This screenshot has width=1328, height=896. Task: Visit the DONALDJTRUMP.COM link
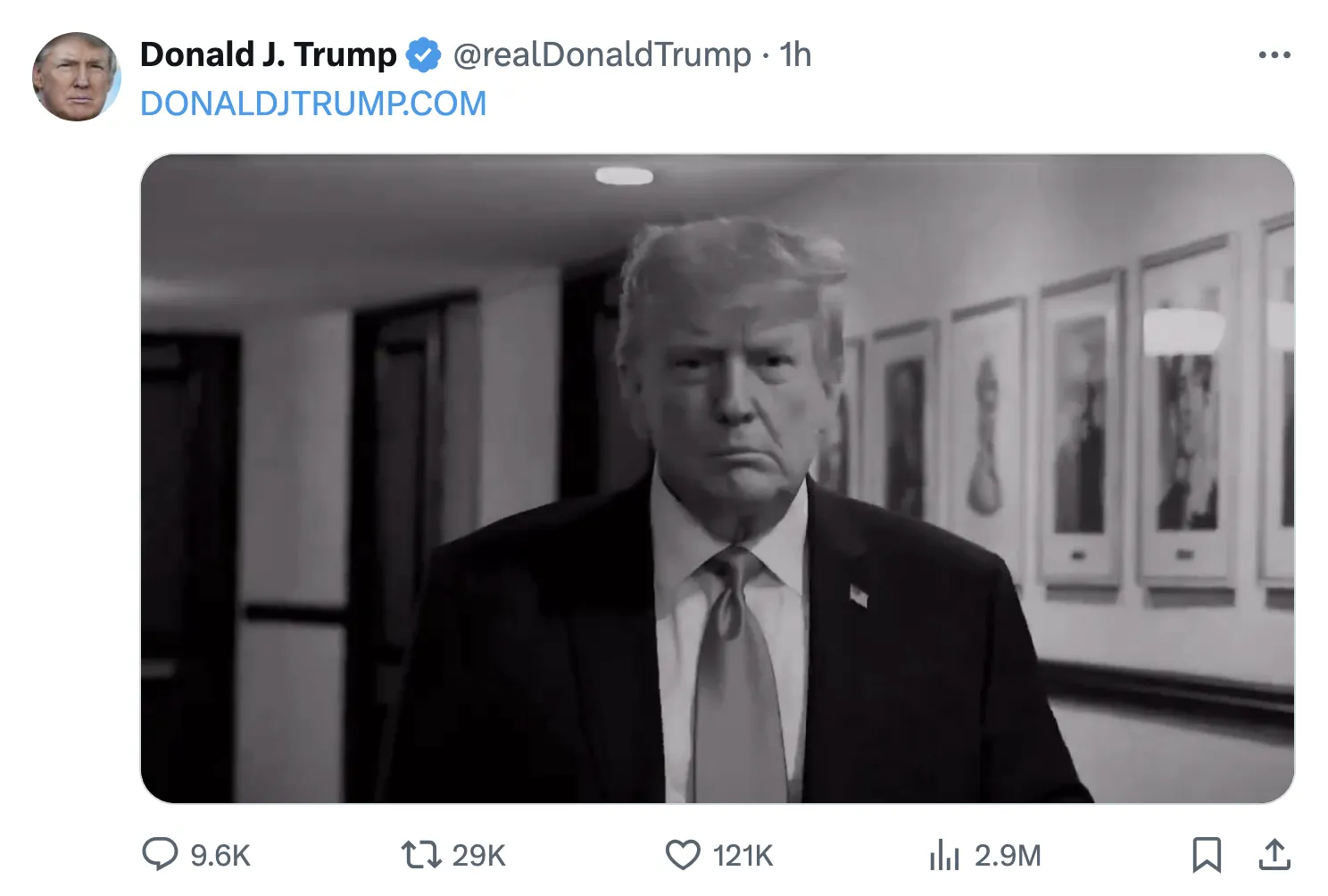[313, 104]
